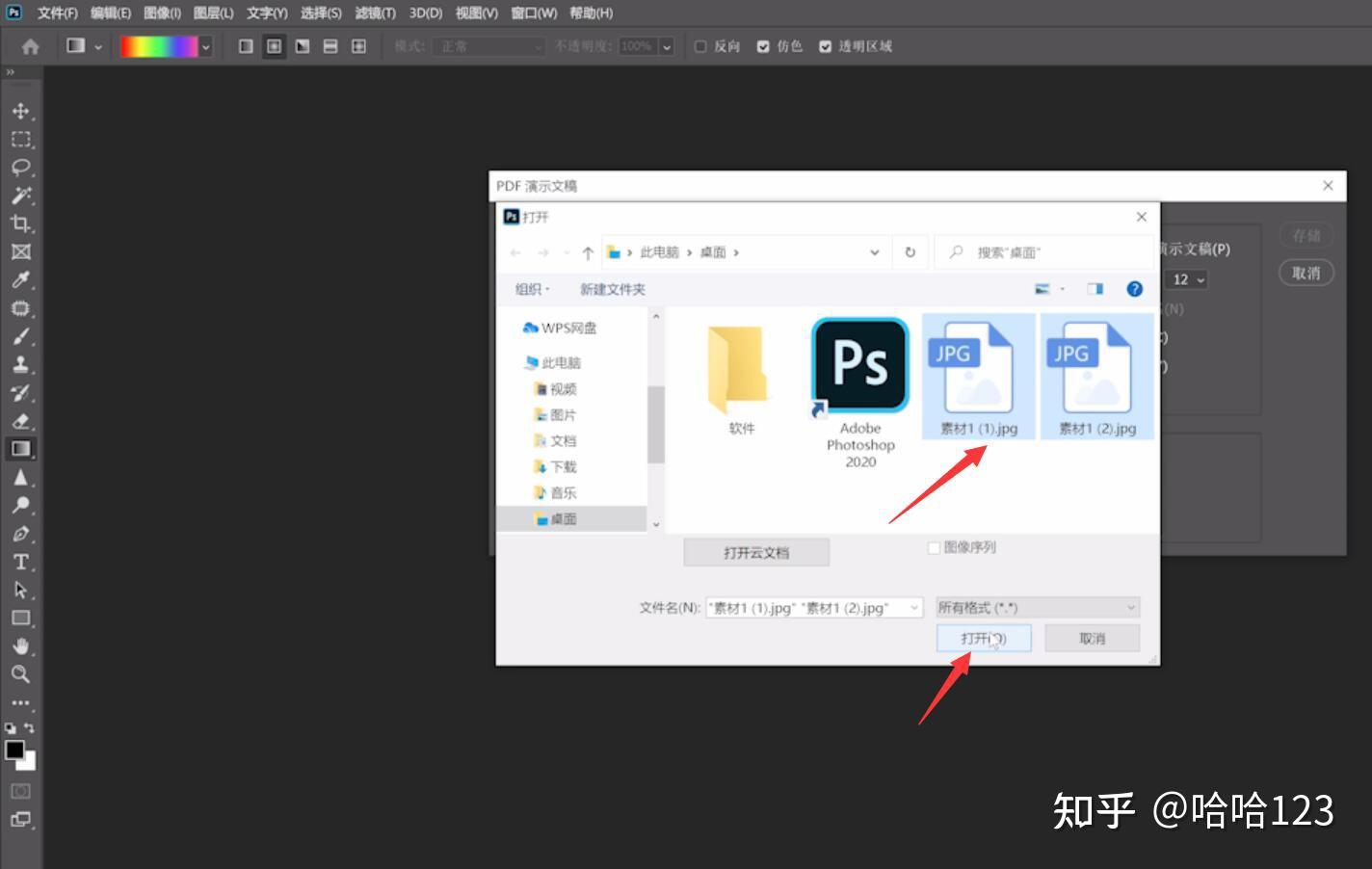Open the 窗口(W) menu
This screenshot has width=1372, height=869.
[x=534, y=13]
